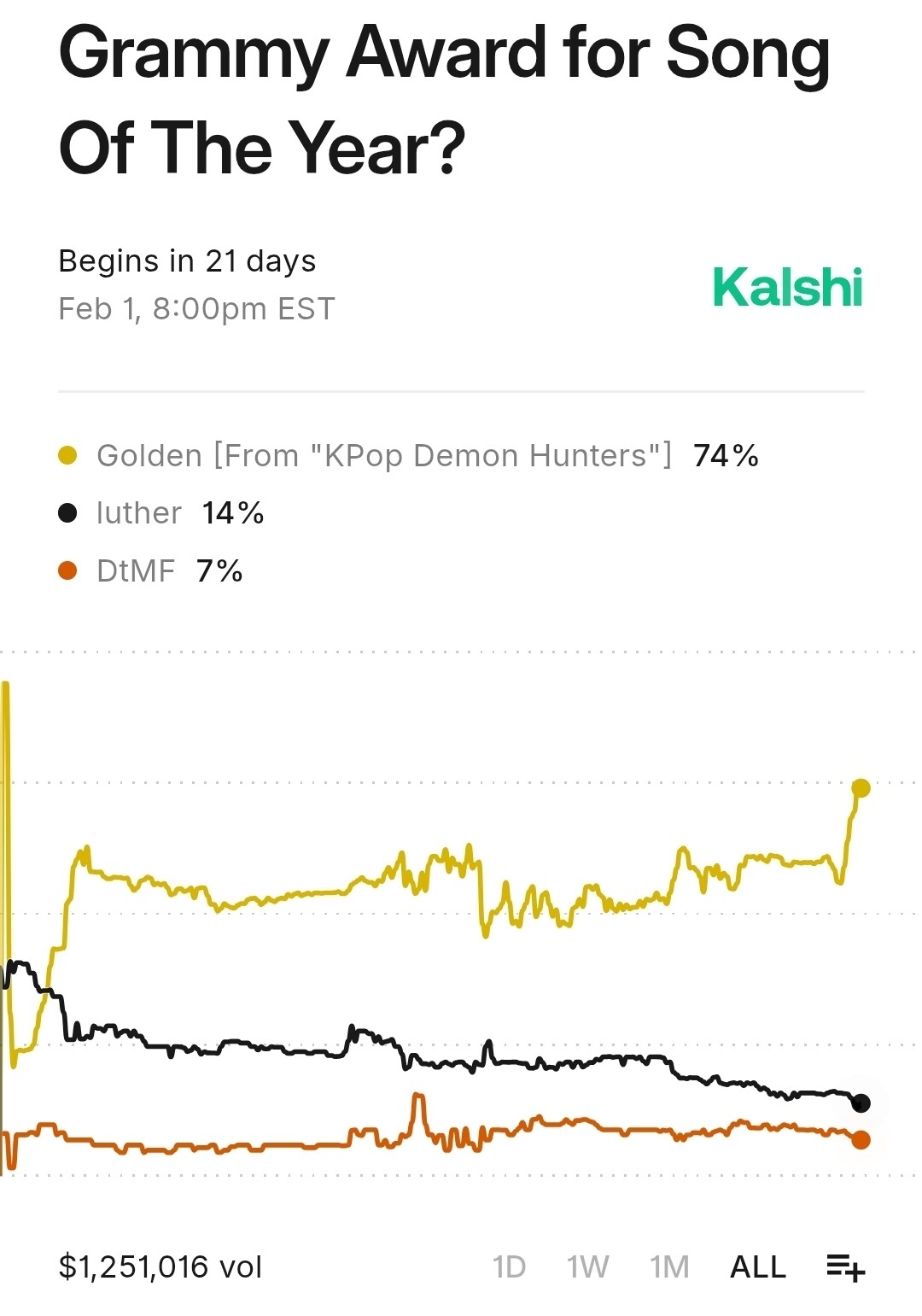
Task: Click the orange endpoint marker on chart
Action: (x=861, y=1139)
